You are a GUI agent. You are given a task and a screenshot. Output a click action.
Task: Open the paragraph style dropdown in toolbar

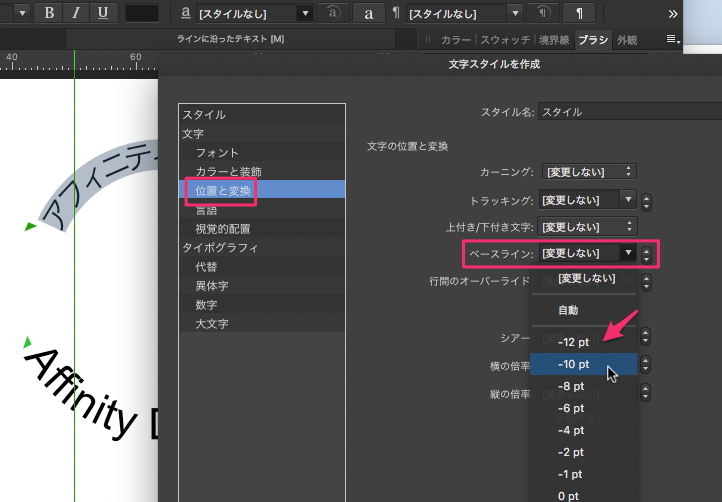pyautogui.click(x=465, y=13)
